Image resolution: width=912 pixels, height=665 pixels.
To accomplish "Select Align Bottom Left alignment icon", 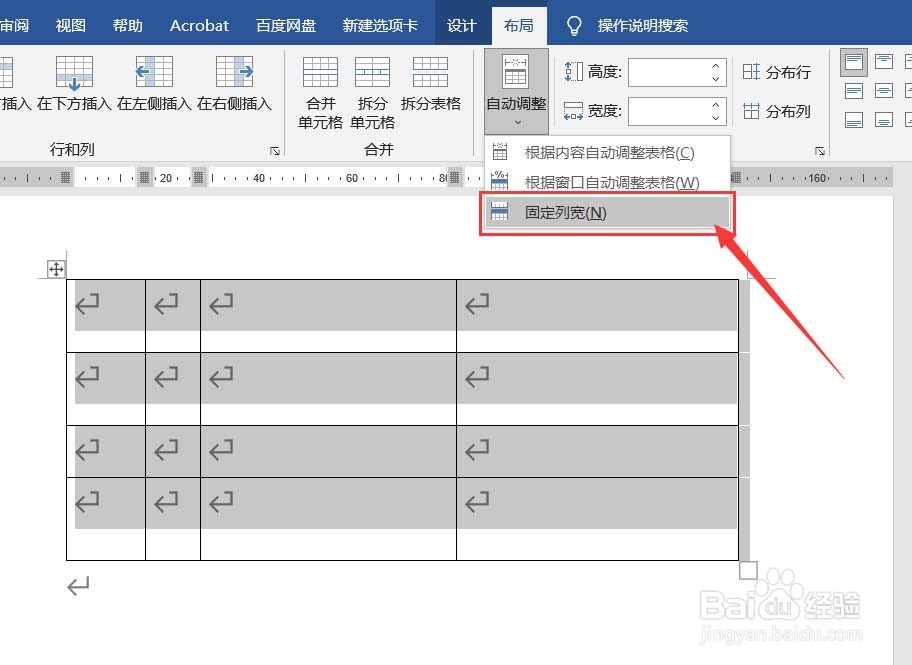I will click(854, 120).
